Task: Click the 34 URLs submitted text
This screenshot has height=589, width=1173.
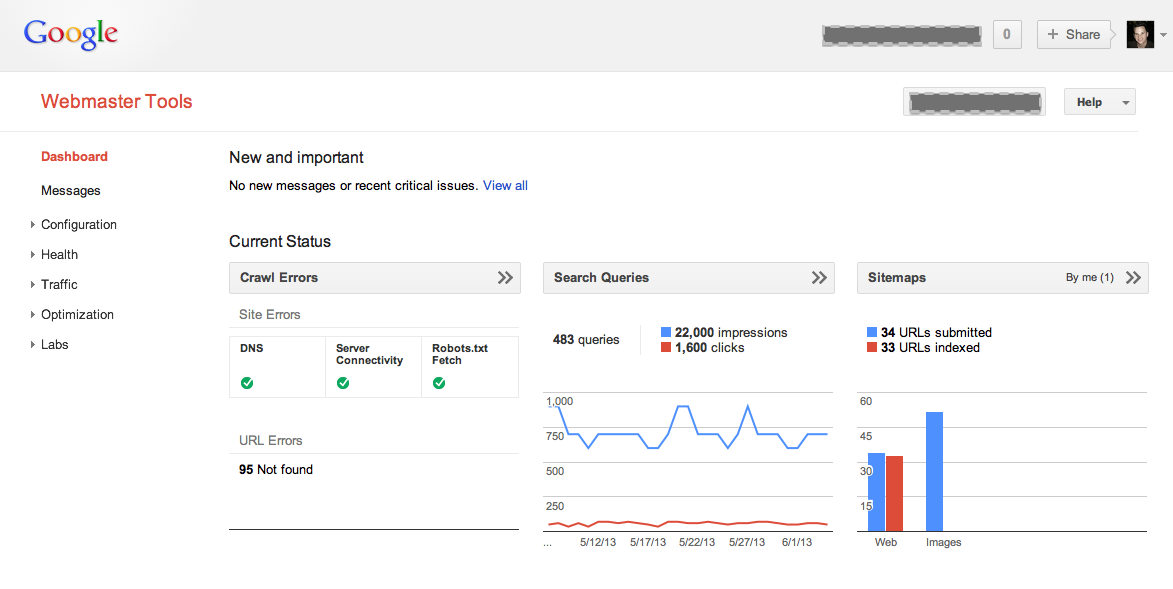Action: click(x=936, y=332)
